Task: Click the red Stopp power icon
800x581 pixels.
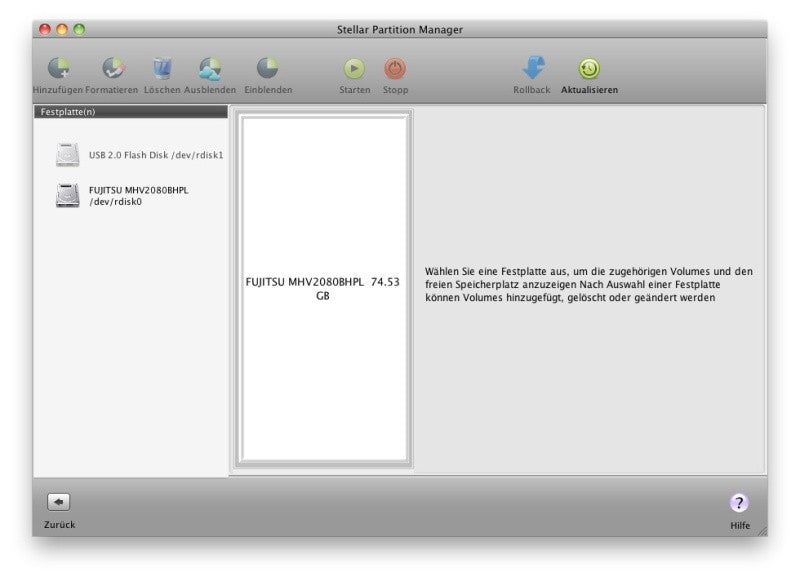Action: (395, 69)
